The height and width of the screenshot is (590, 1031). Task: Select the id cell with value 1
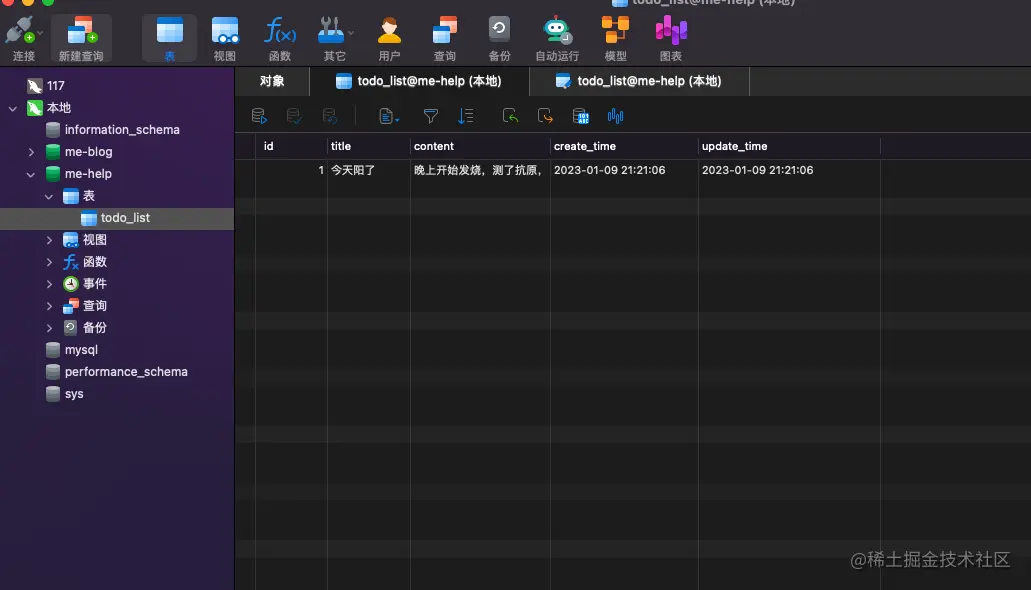[x=291, y=170]
